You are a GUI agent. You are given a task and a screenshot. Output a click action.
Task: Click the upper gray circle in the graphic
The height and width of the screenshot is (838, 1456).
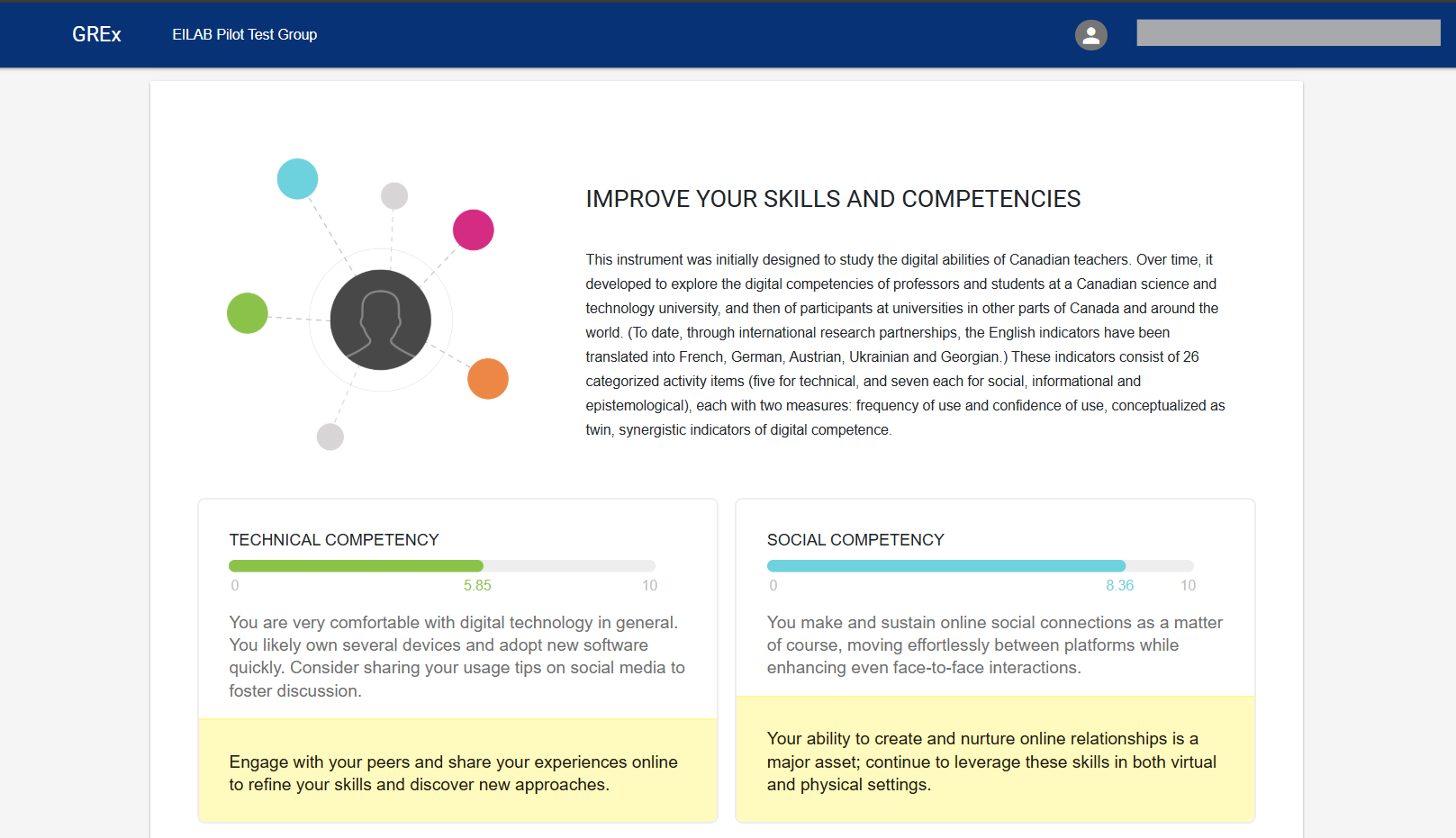click(394, 195)
